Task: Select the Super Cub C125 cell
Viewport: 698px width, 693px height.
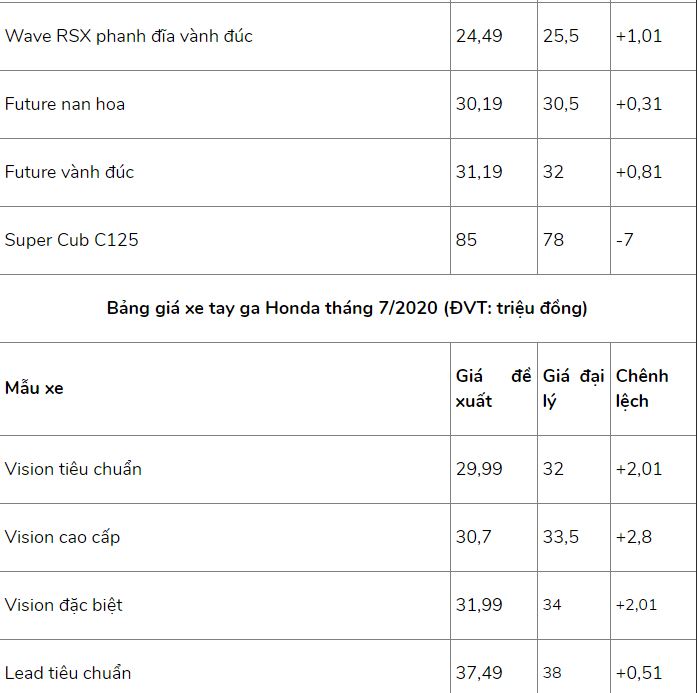Action: click(x=72, y=240)
